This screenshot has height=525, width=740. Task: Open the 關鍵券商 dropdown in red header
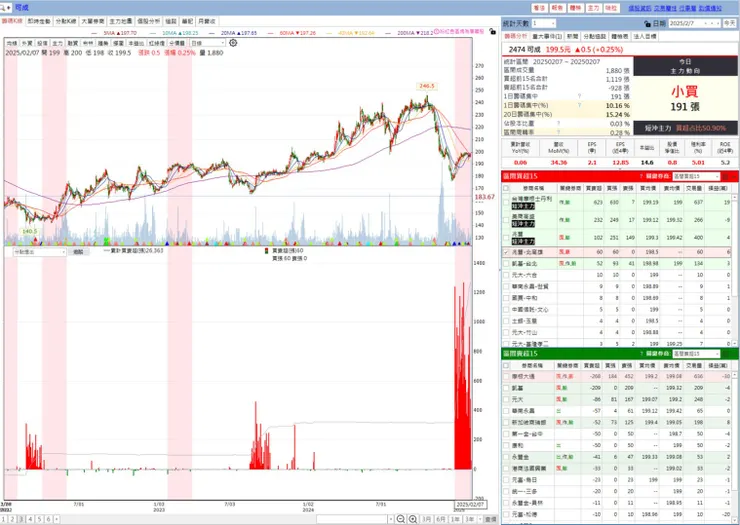point(696,176)
